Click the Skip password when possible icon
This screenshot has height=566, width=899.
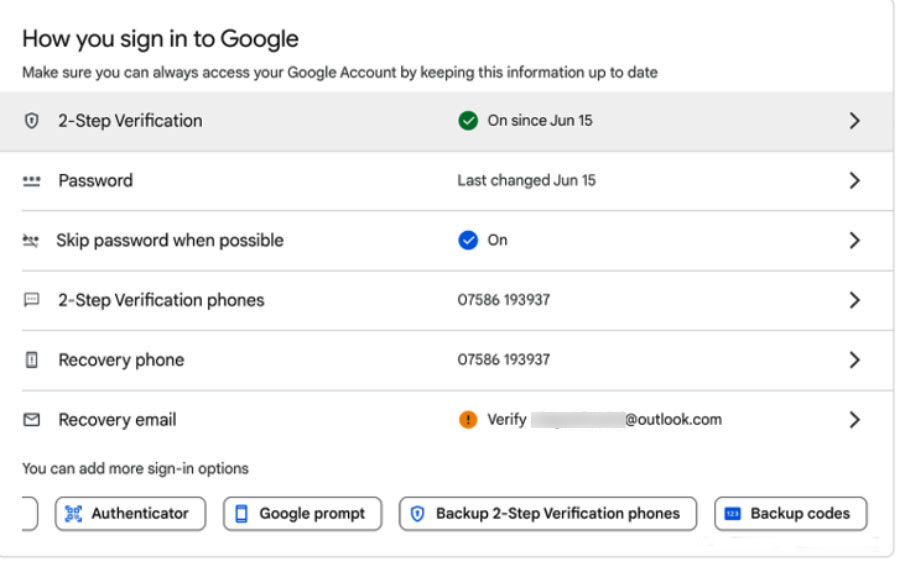(x=30, y=241)
